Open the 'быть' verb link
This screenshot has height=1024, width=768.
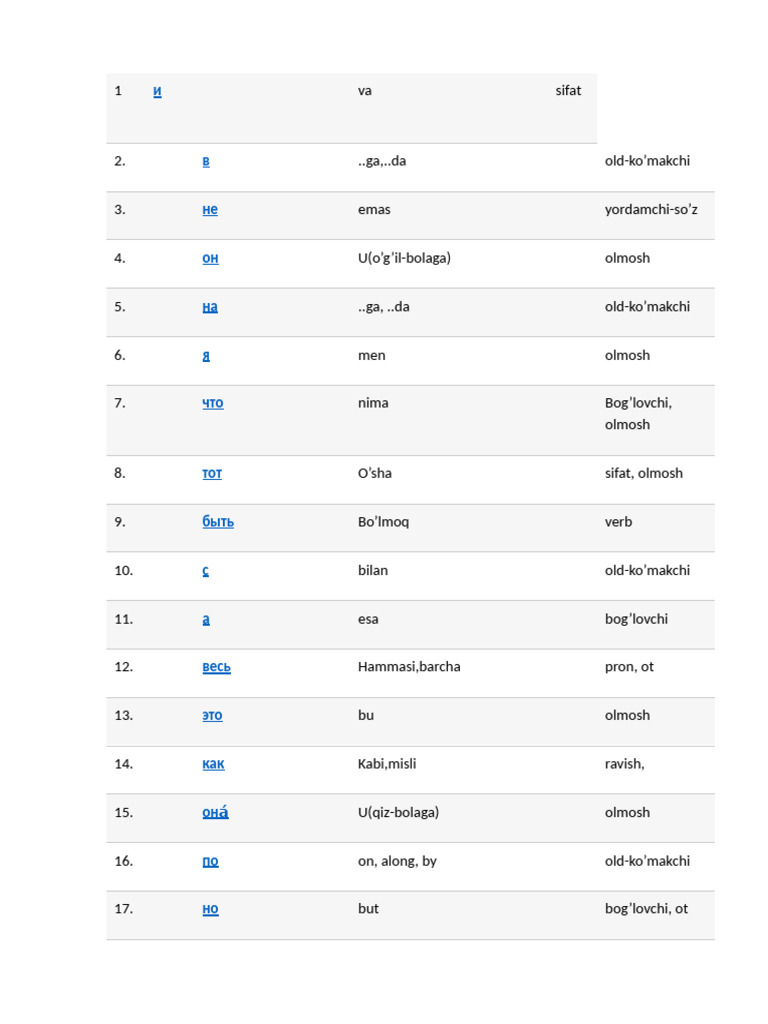(218, 522)
